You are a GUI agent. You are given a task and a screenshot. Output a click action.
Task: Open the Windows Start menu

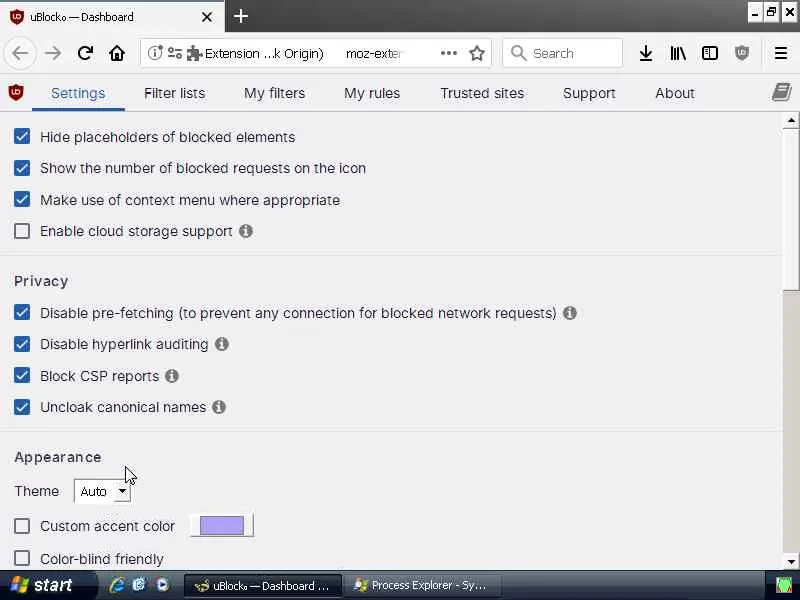(48, 585)
